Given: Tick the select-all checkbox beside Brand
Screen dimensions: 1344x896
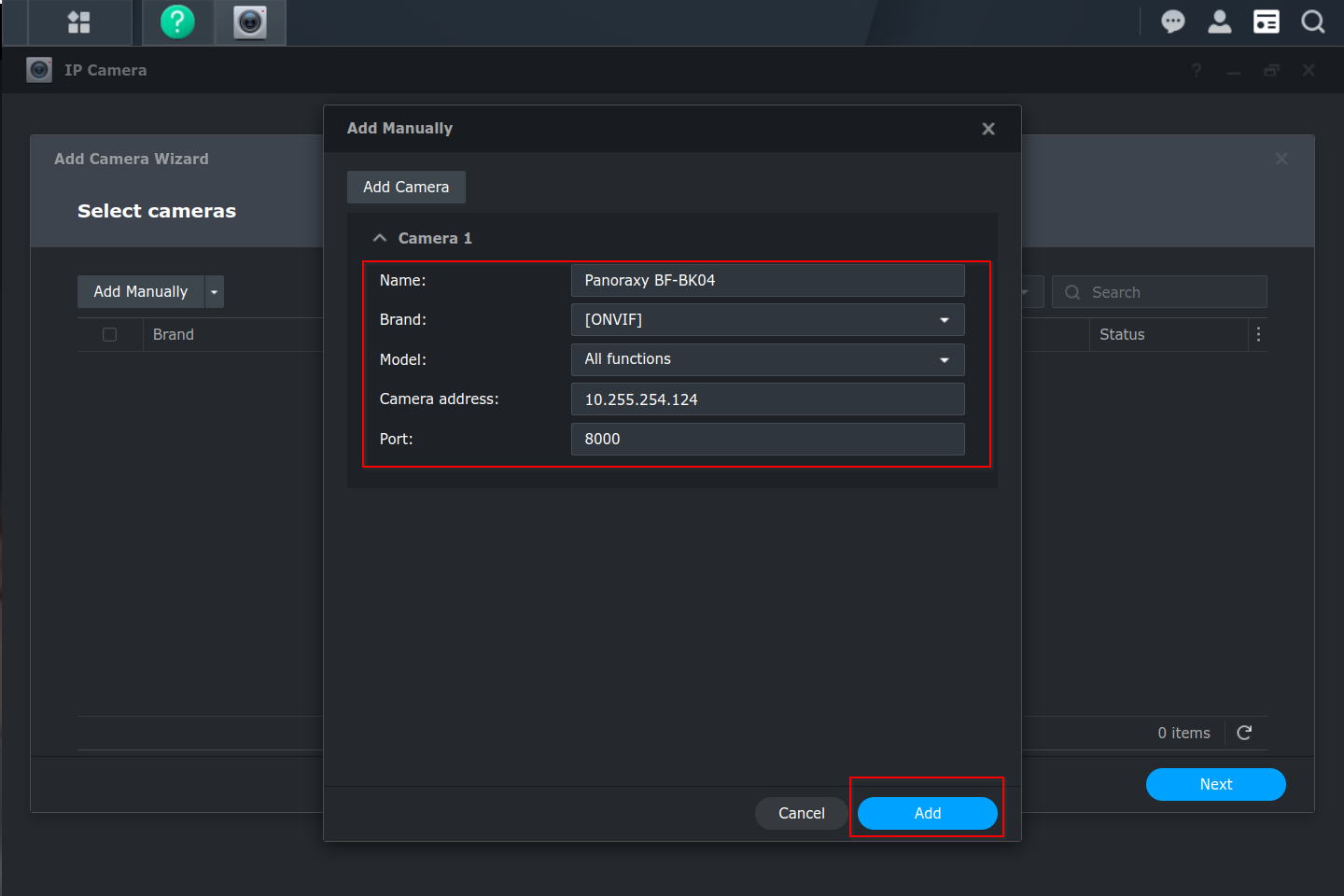Looking at the screenshot, I should 109,334.
